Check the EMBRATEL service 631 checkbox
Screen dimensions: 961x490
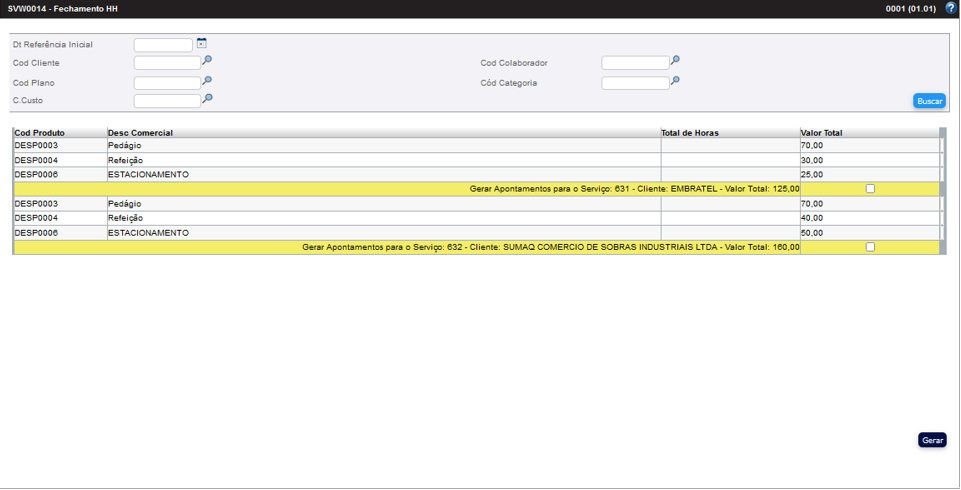pyautogui.click(x=870, y=189)
